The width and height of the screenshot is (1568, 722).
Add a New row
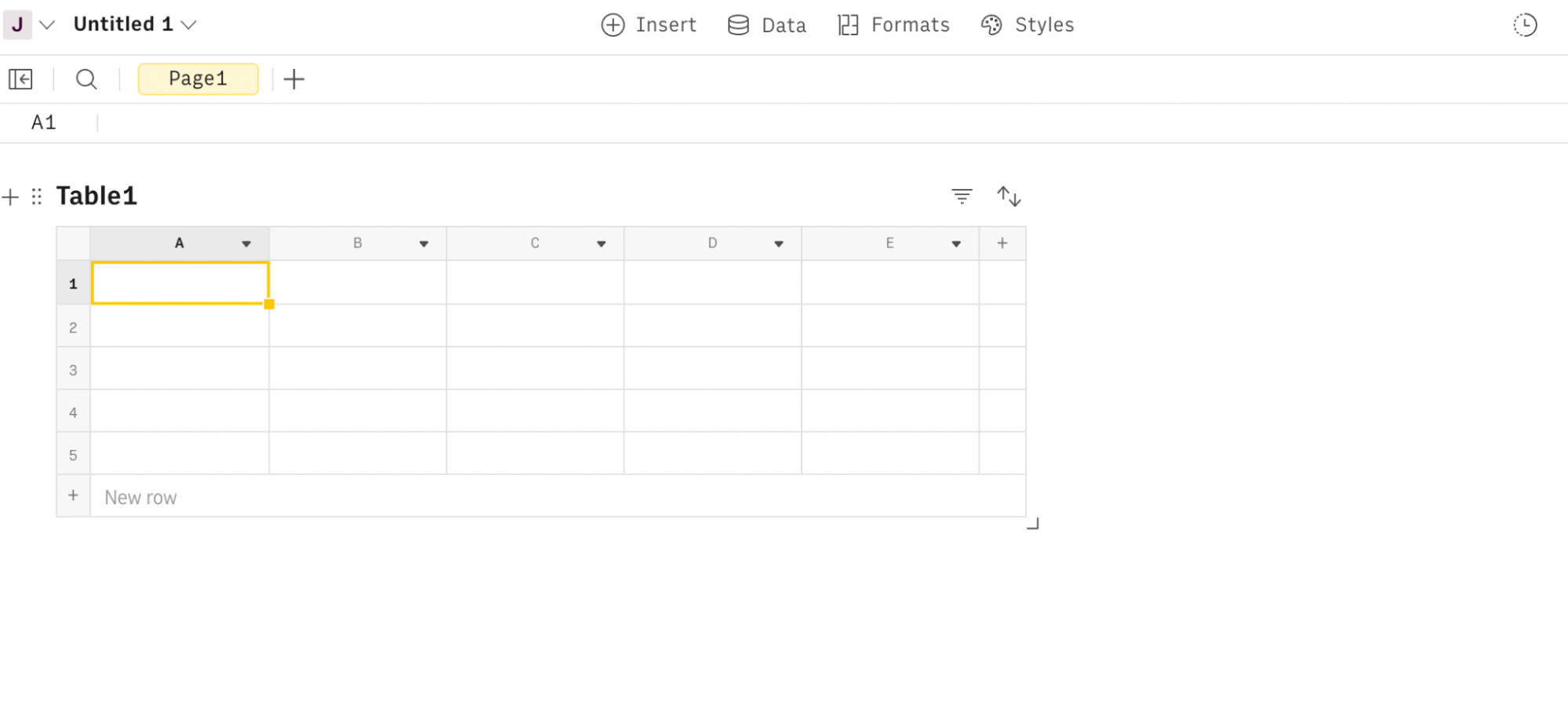pyautogui.click(x=140, y=498)
